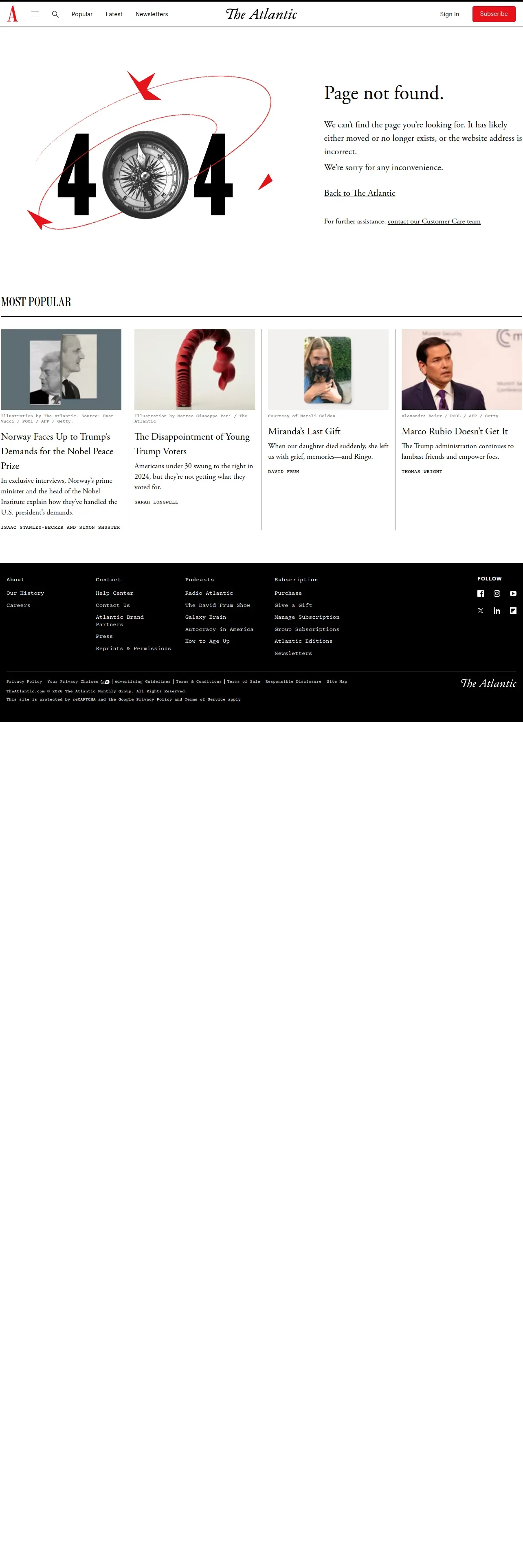
Task: Open Radio Atlantic podcast link
Action: [209, 593]
